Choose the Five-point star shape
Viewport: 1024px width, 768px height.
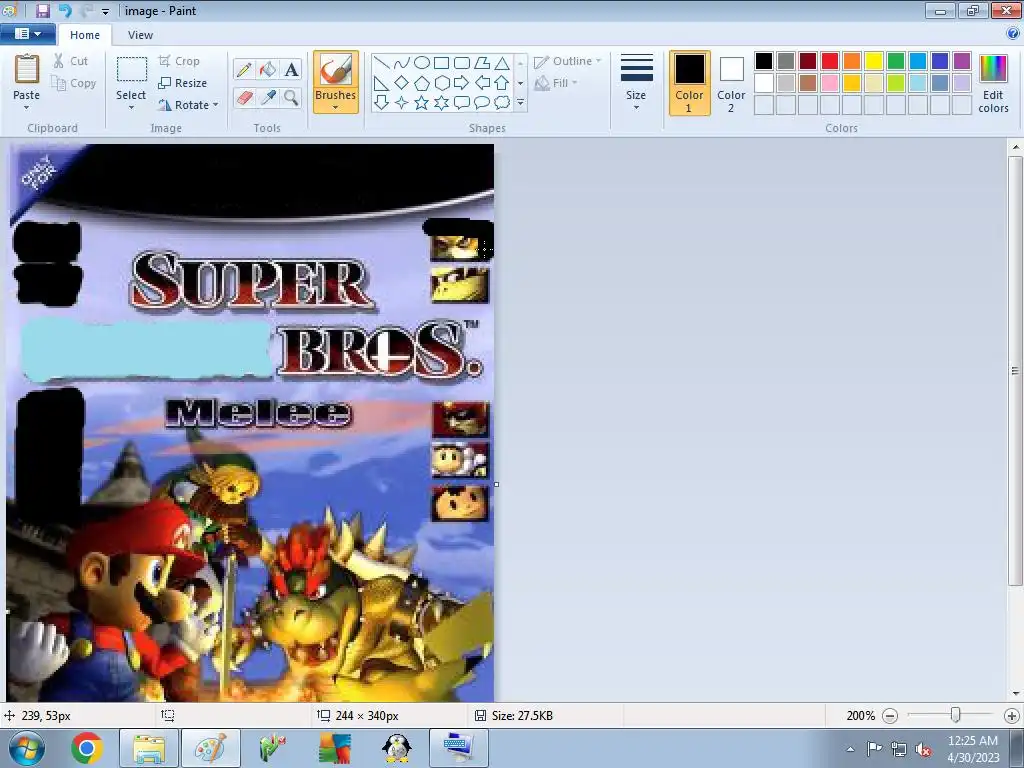[422, 103]
